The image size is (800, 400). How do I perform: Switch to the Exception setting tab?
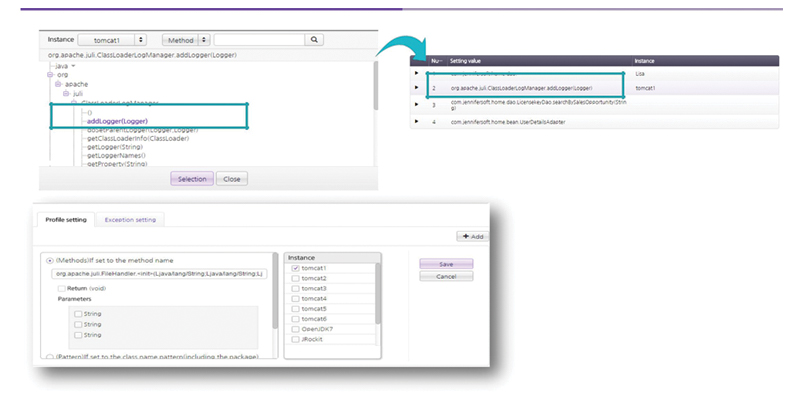click(x=131, y=219)
